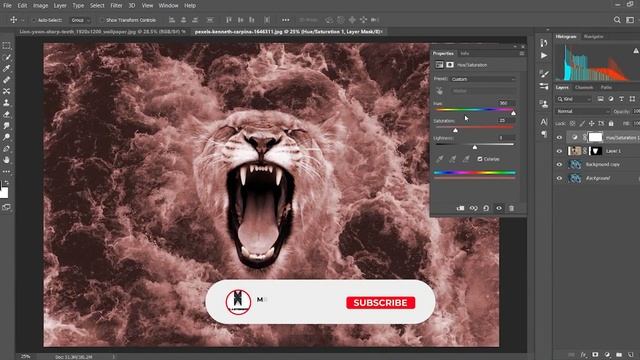Open the Properties panel flyout menu

point(522,53)
